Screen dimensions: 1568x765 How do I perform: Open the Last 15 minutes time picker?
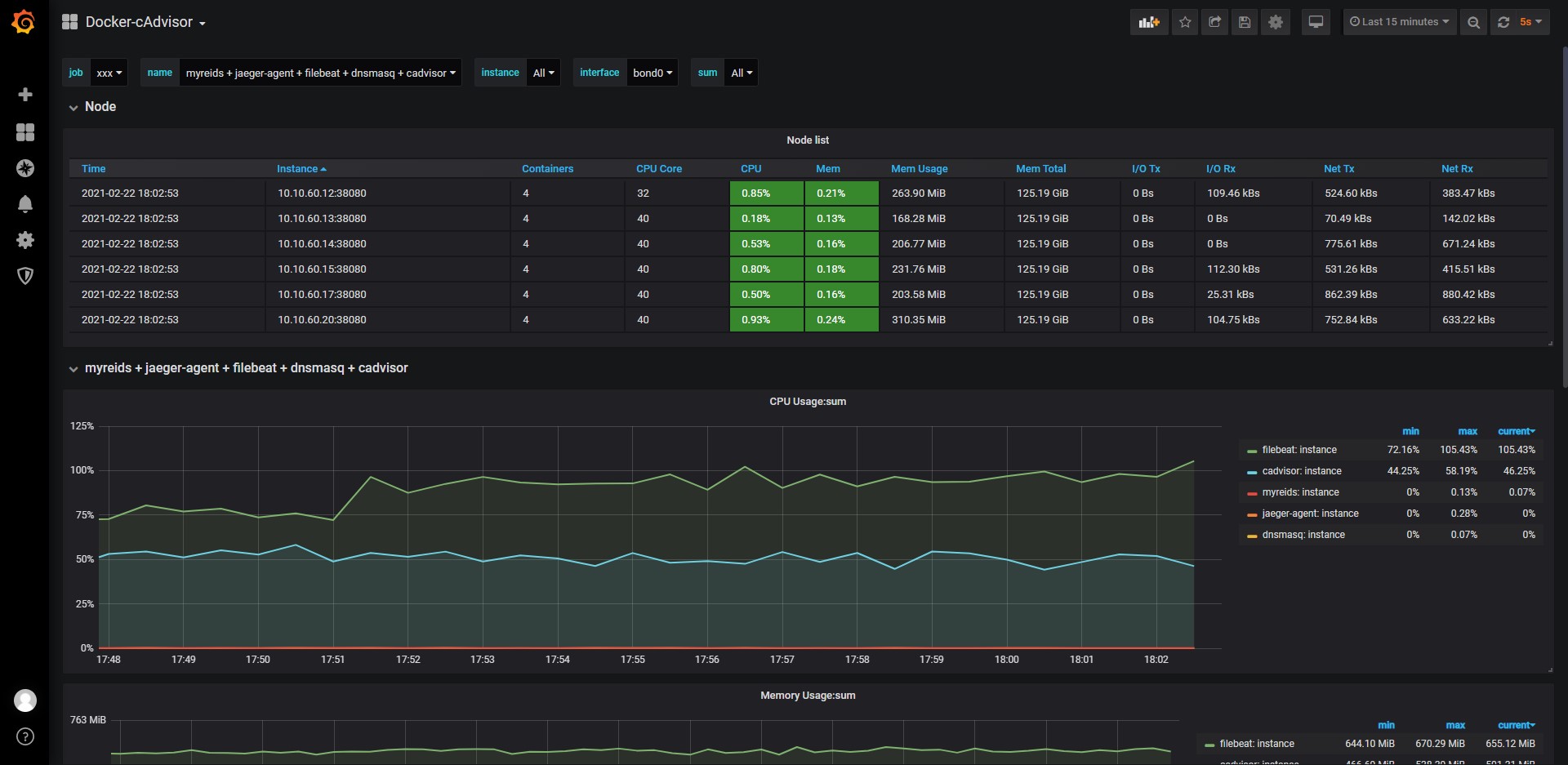tap(1399, 22)
